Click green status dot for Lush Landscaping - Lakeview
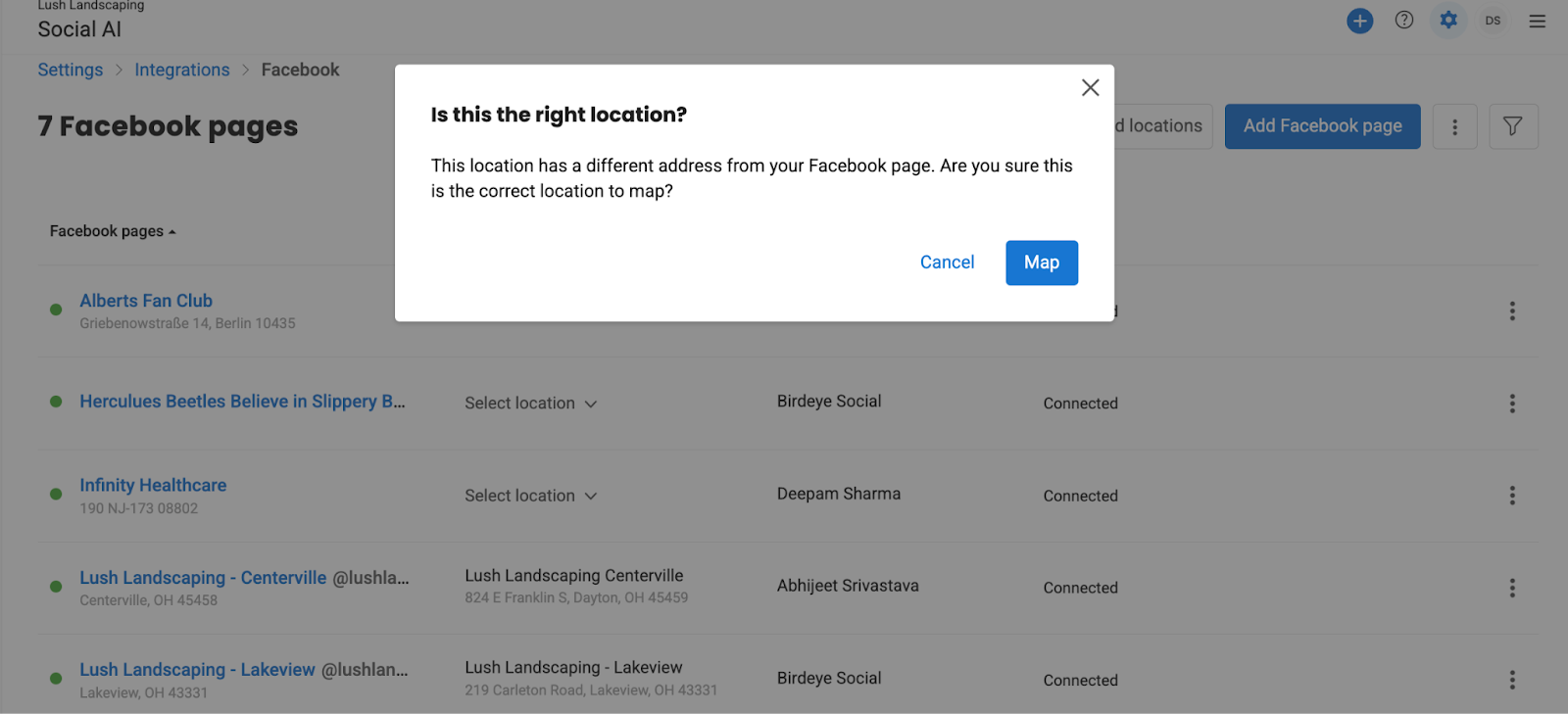 point(56,678)
